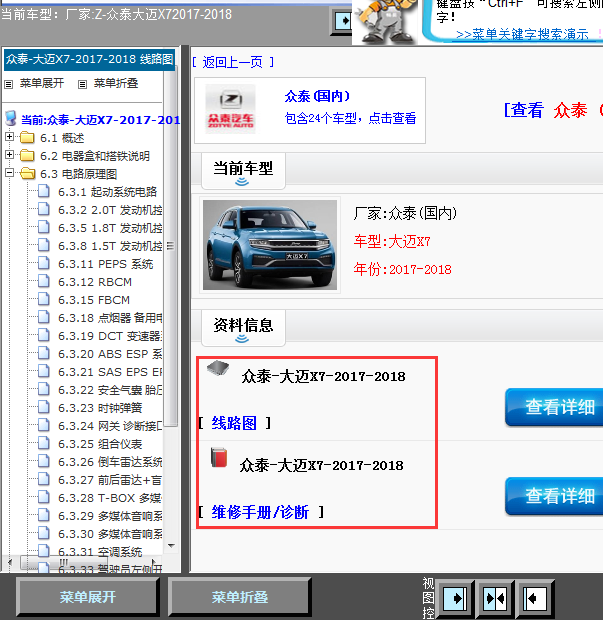Image resolution: width=603 pixels, height=620 pixels.
Task: Click right-arrow view control icon at bottom
Action: tap(456, 599)
